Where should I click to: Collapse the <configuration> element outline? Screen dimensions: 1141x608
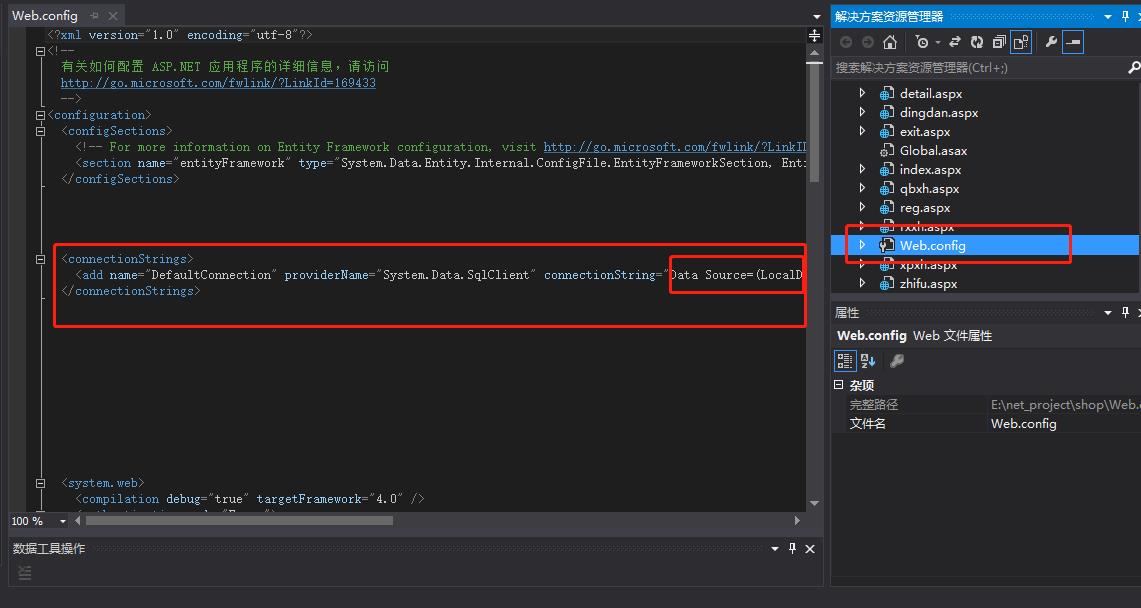[40, 115]
